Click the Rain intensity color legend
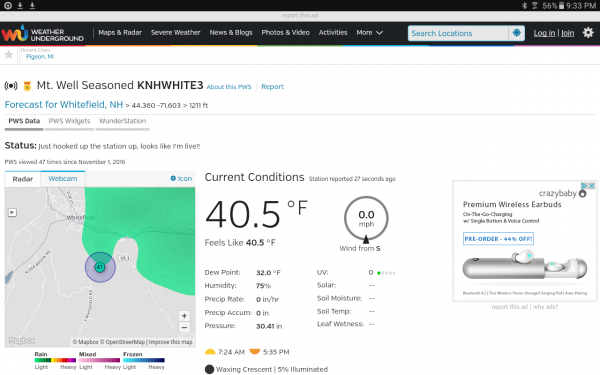 pos(55,360)
